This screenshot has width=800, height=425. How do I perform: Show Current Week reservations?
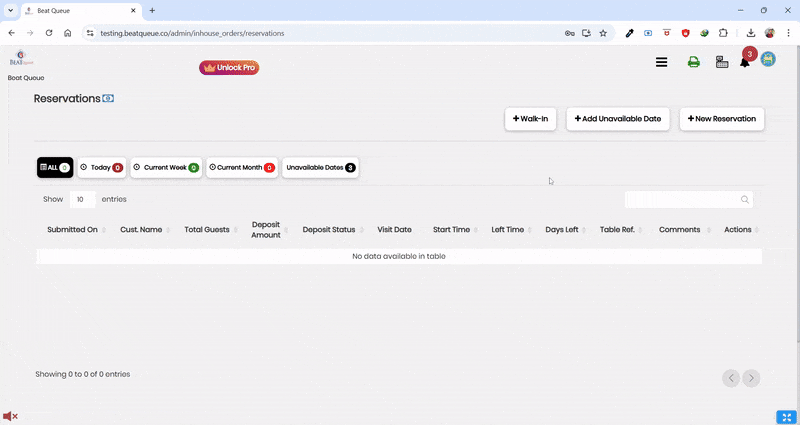pos(166,168)
